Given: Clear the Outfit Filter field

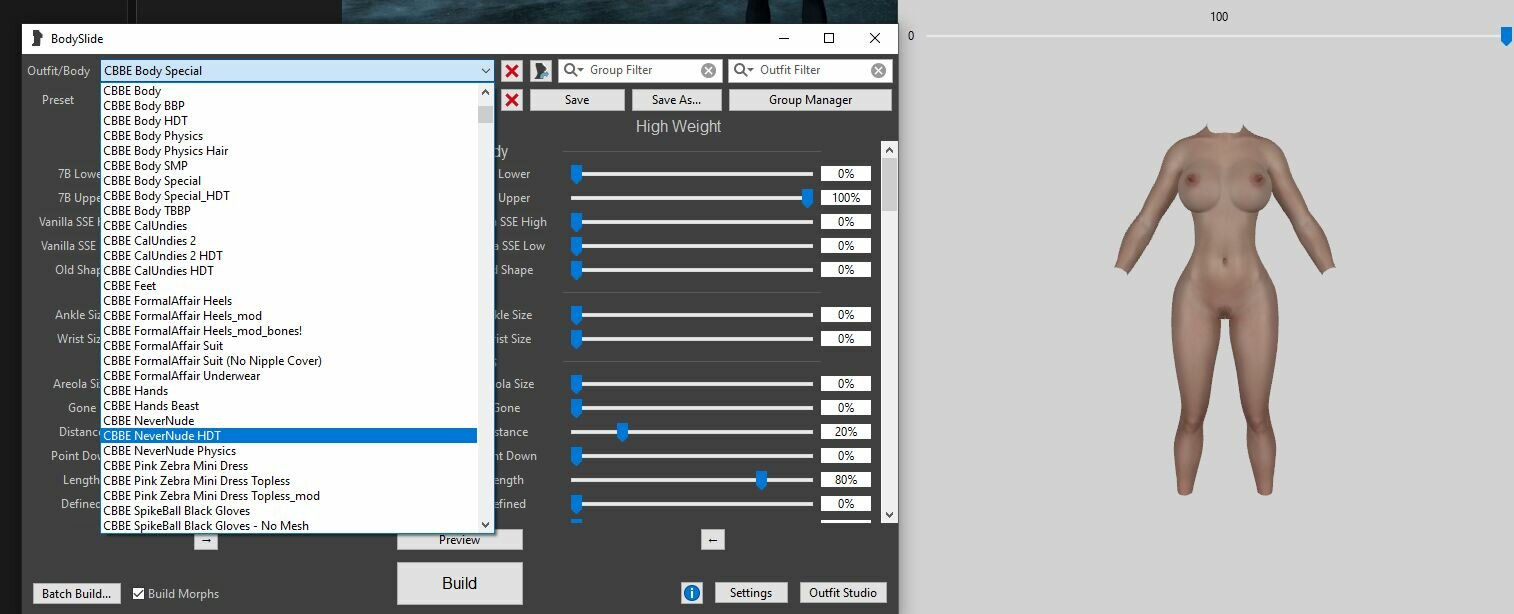Looking at the screenshot, I should coord(878,70).
